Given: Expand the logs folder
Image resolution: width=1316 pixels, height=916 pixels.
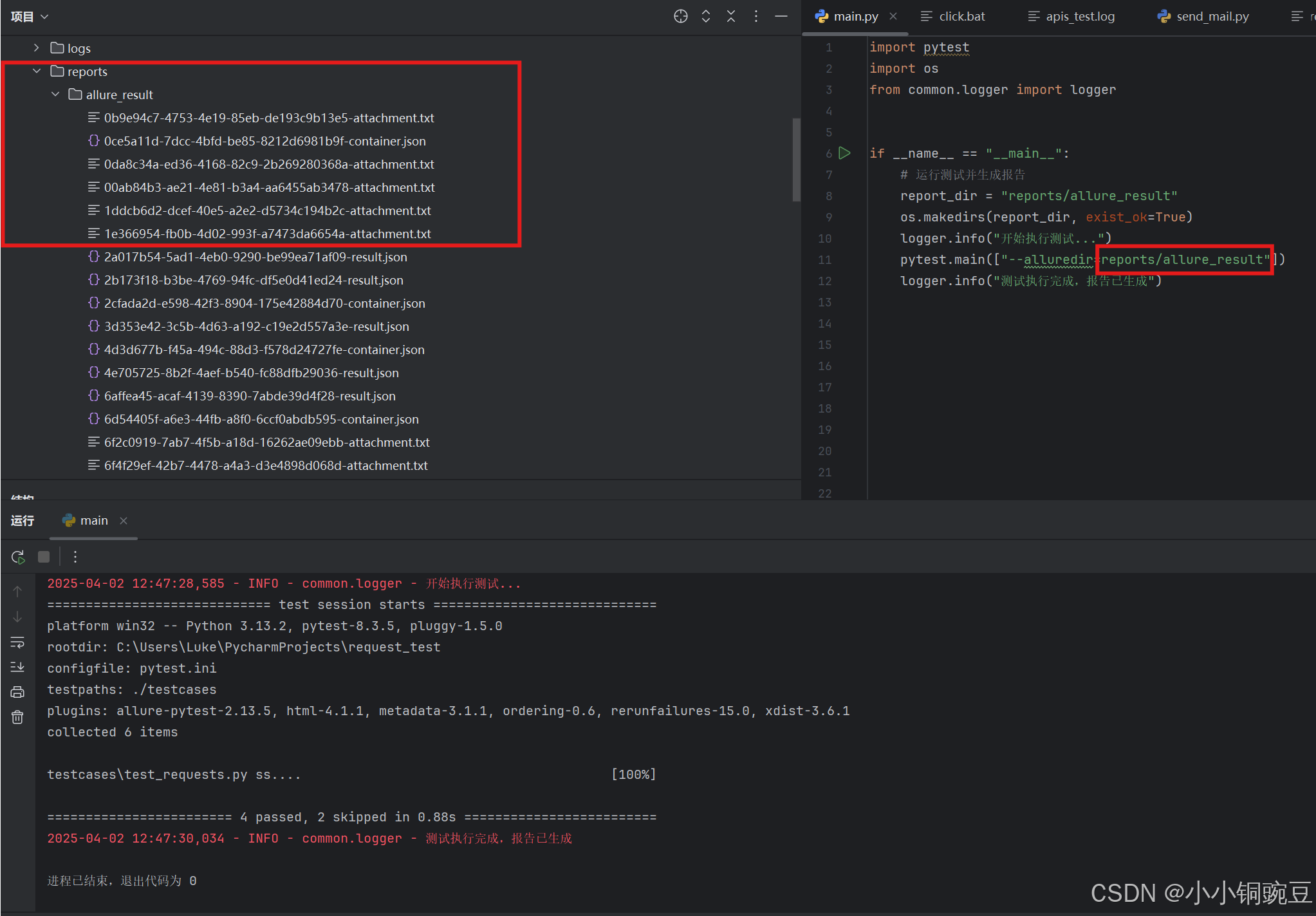Looking at the screenshot, I should pyautogui.click(x=37, y=48).
